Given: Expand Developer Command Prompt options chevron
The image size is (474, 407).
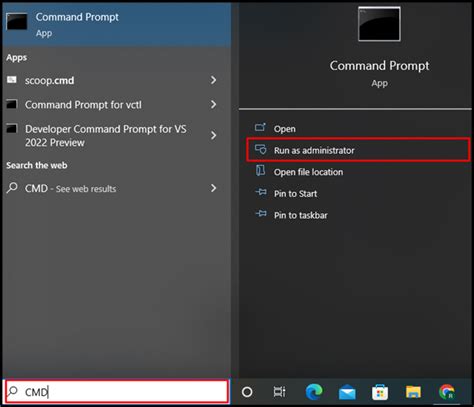Looking at the screenshot, I should point(213,135).
